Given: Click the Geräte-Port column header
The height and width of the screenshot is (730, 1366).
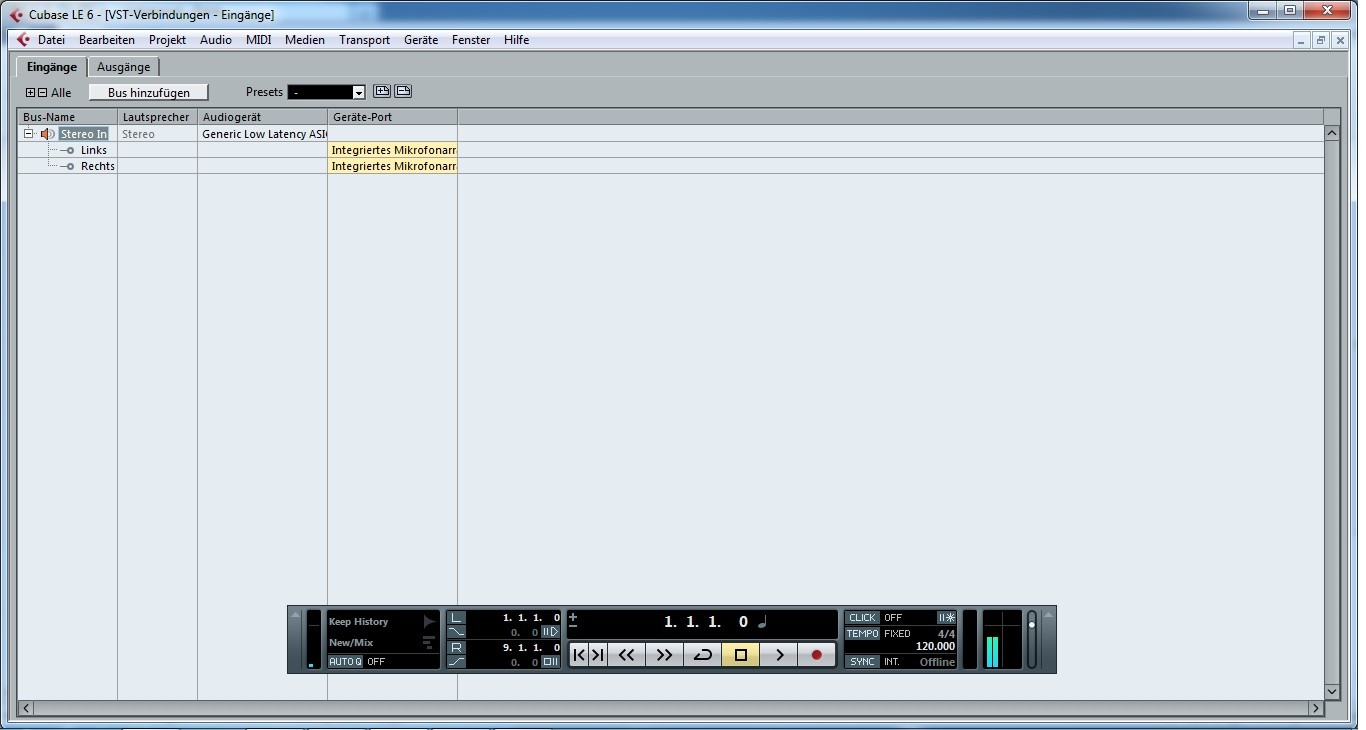Looking at the screenshot, I should (x=392, y=117).
